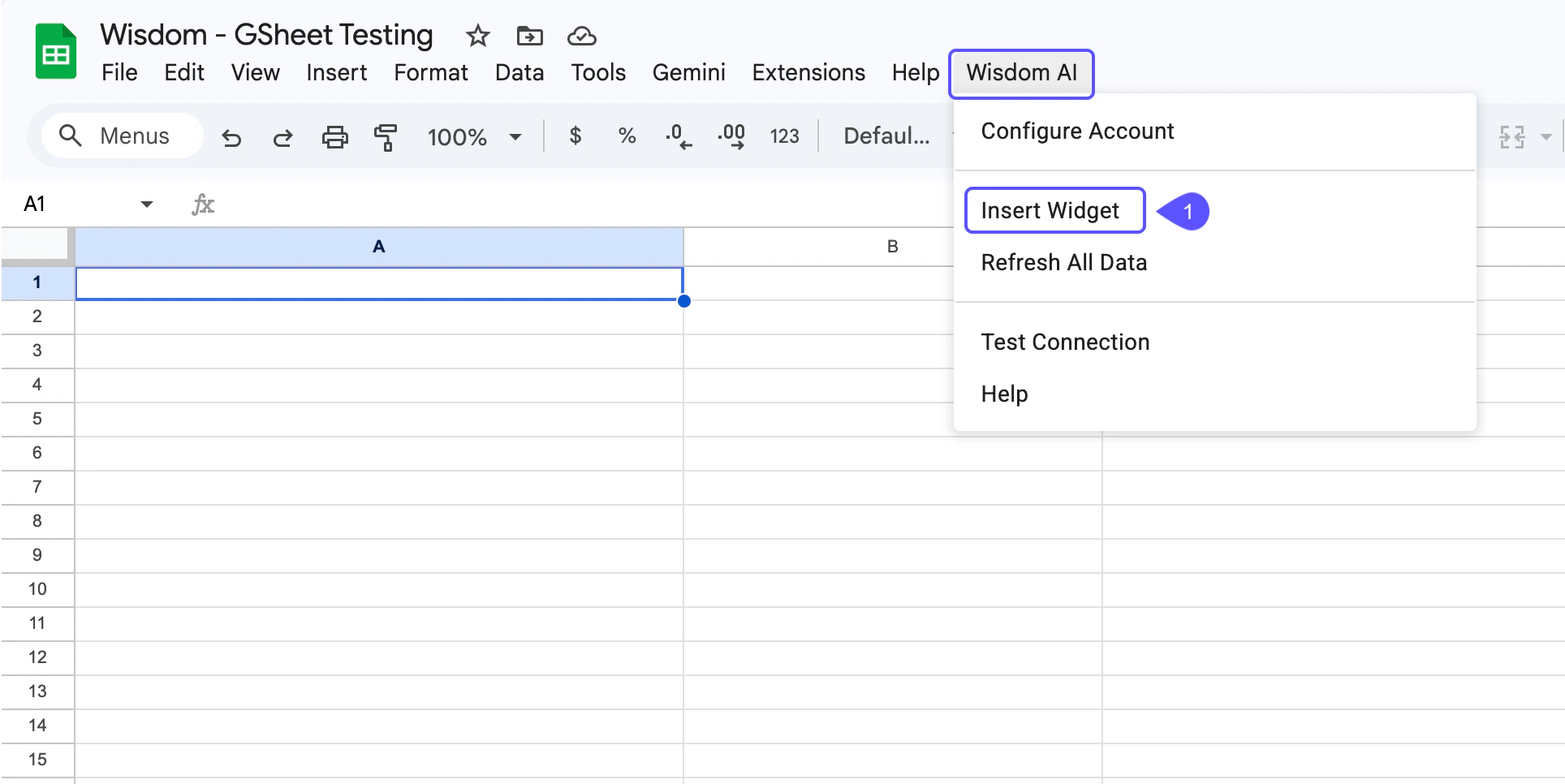Viewport: 1565px width, 784px height.
Task: Click the document title Wisdom - GSheet Testing
Action: (x=266, y=35)
